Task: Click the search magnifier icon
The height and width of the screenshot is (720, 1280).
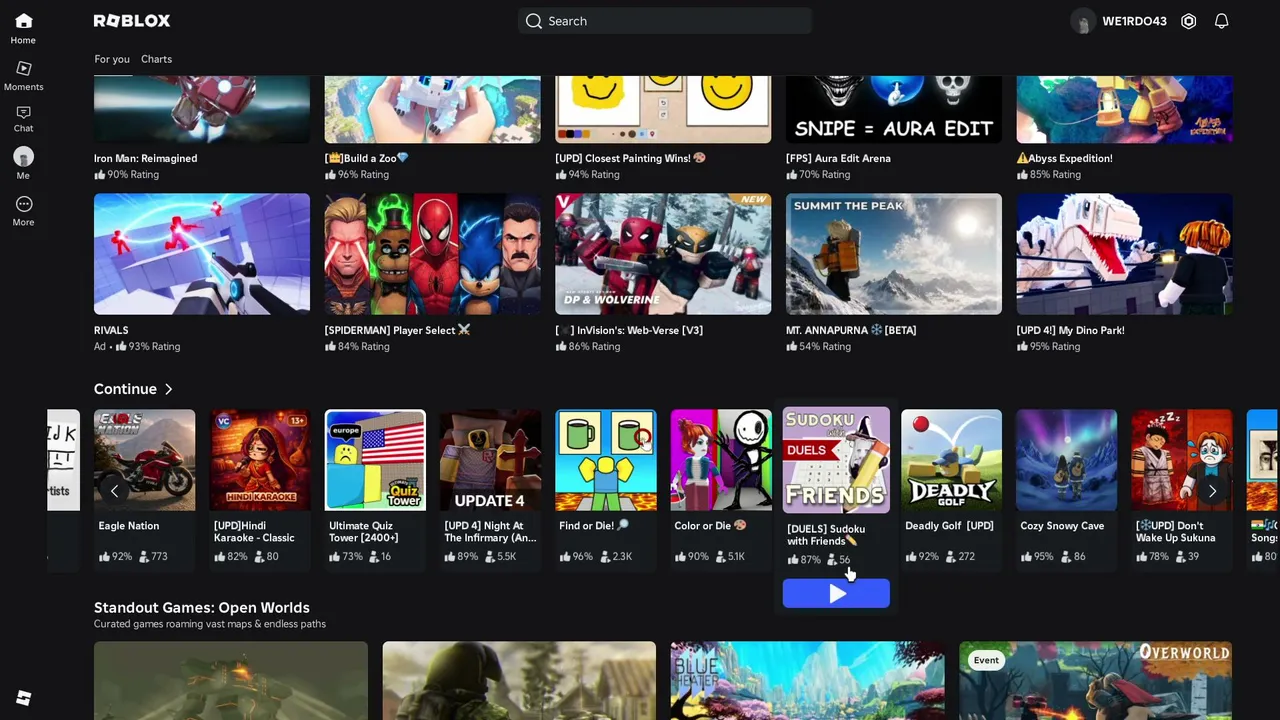Action: pos(534,21)
